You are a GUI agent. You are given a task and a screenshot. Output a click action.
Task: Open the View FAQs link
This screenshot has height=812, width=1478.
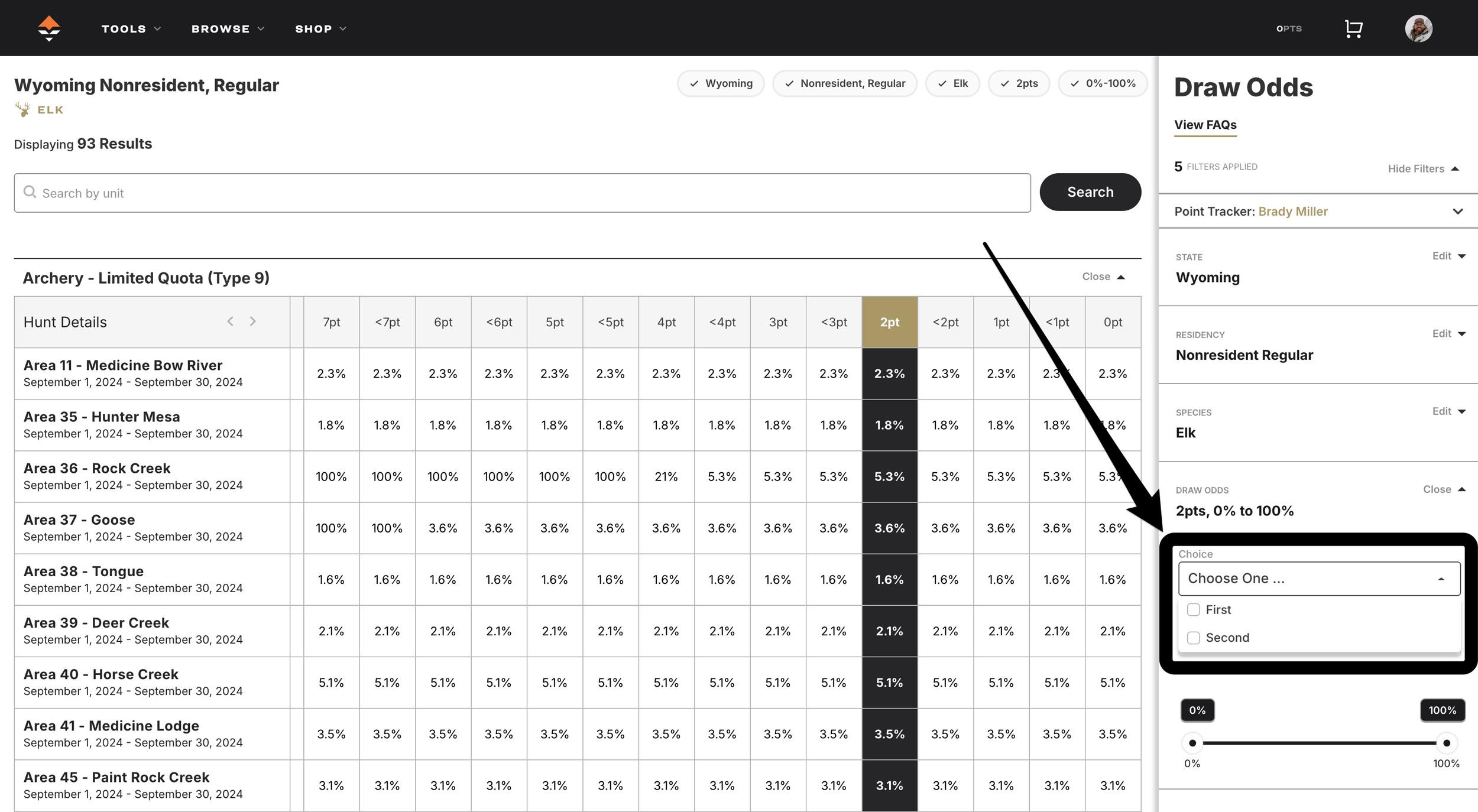pyautogui.click(x=1205, y=125)
